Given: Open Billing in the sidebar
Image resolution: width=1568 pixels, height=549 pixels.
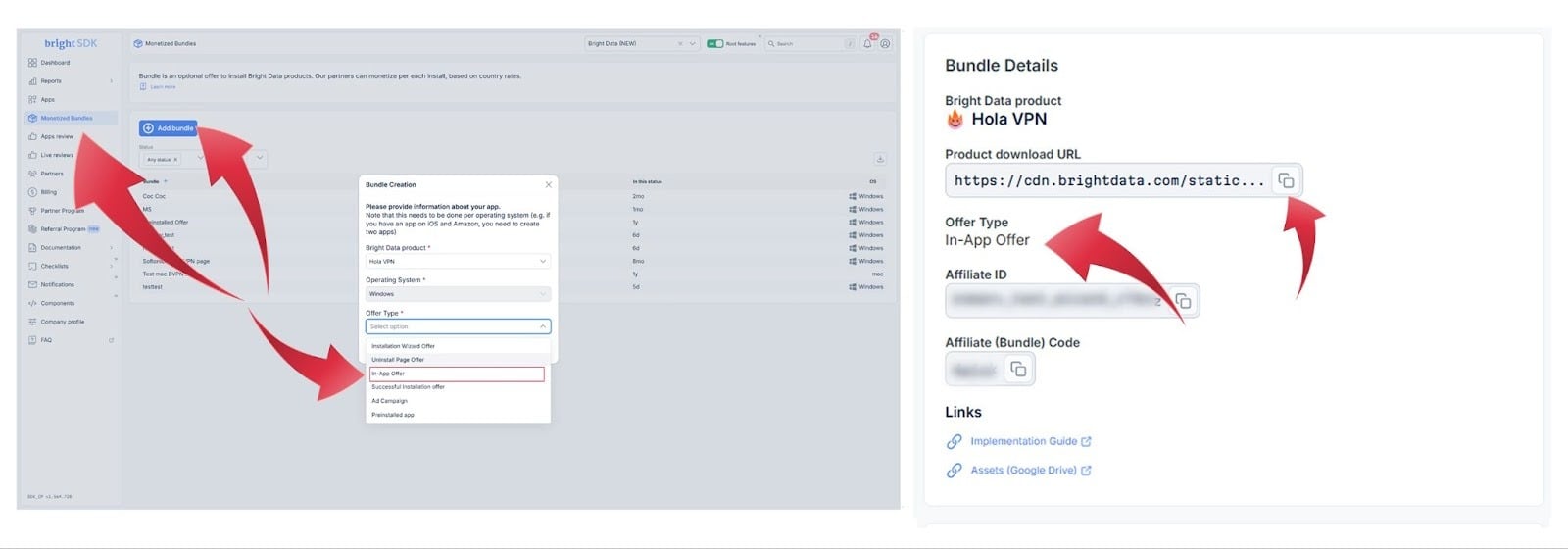Looking at the screenshot, I should pyautogui.click(x=48, y=192).
